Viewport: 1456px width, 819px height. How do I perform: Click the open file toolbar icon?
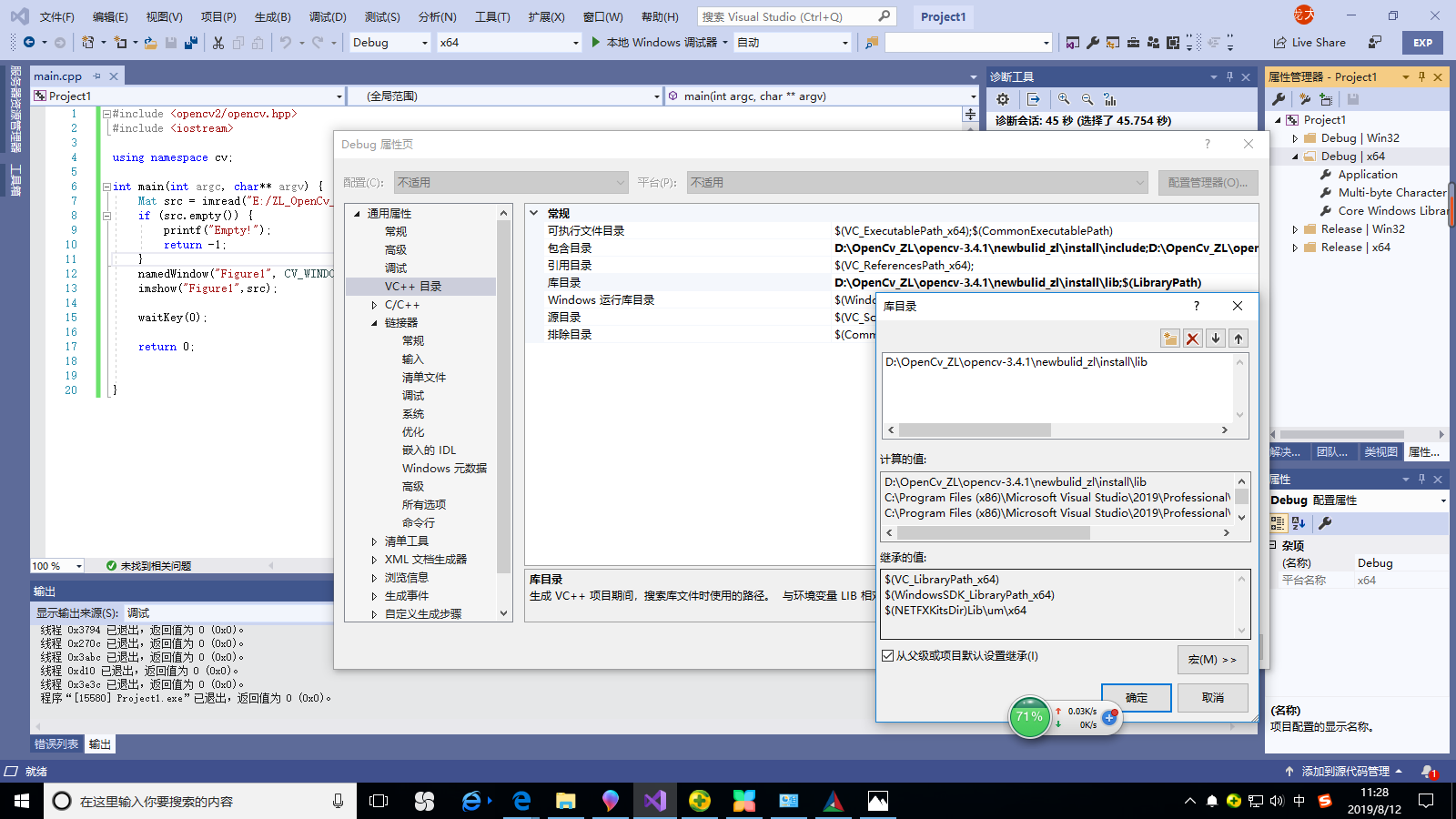tap(150, 42)
